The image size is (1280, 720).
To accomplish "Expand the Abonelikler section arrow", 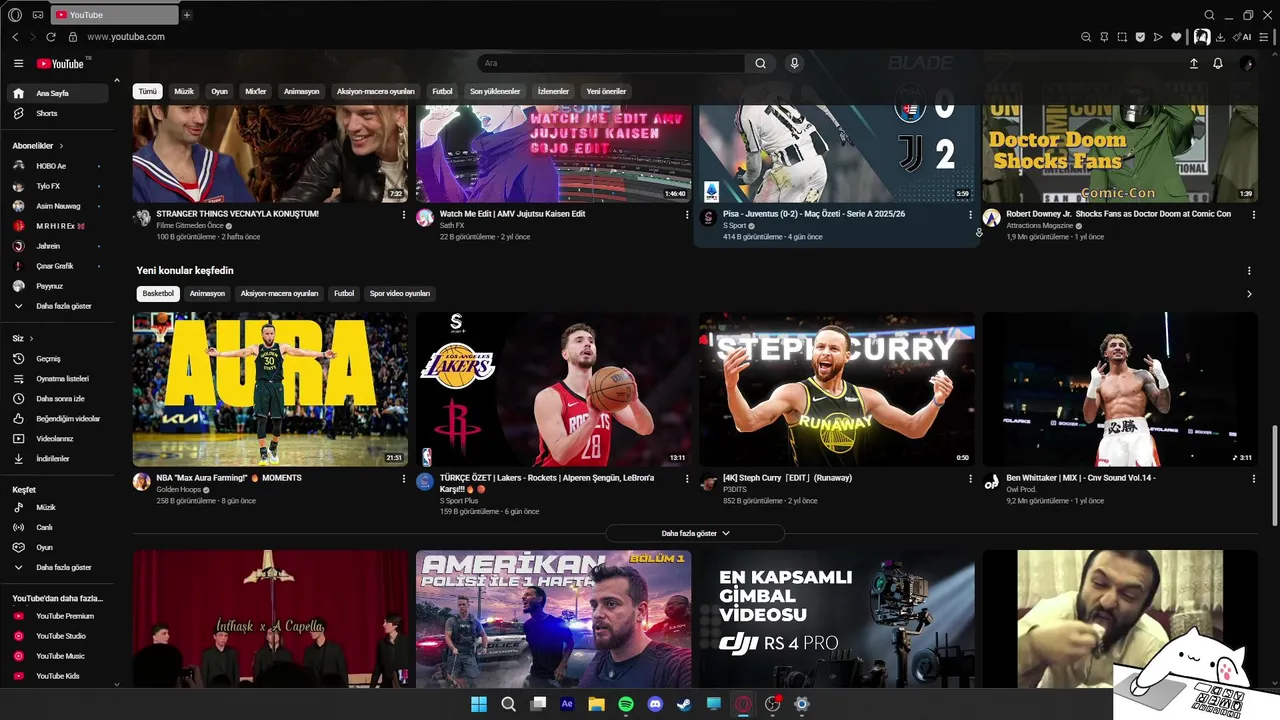I will click(x=61, y=146).
